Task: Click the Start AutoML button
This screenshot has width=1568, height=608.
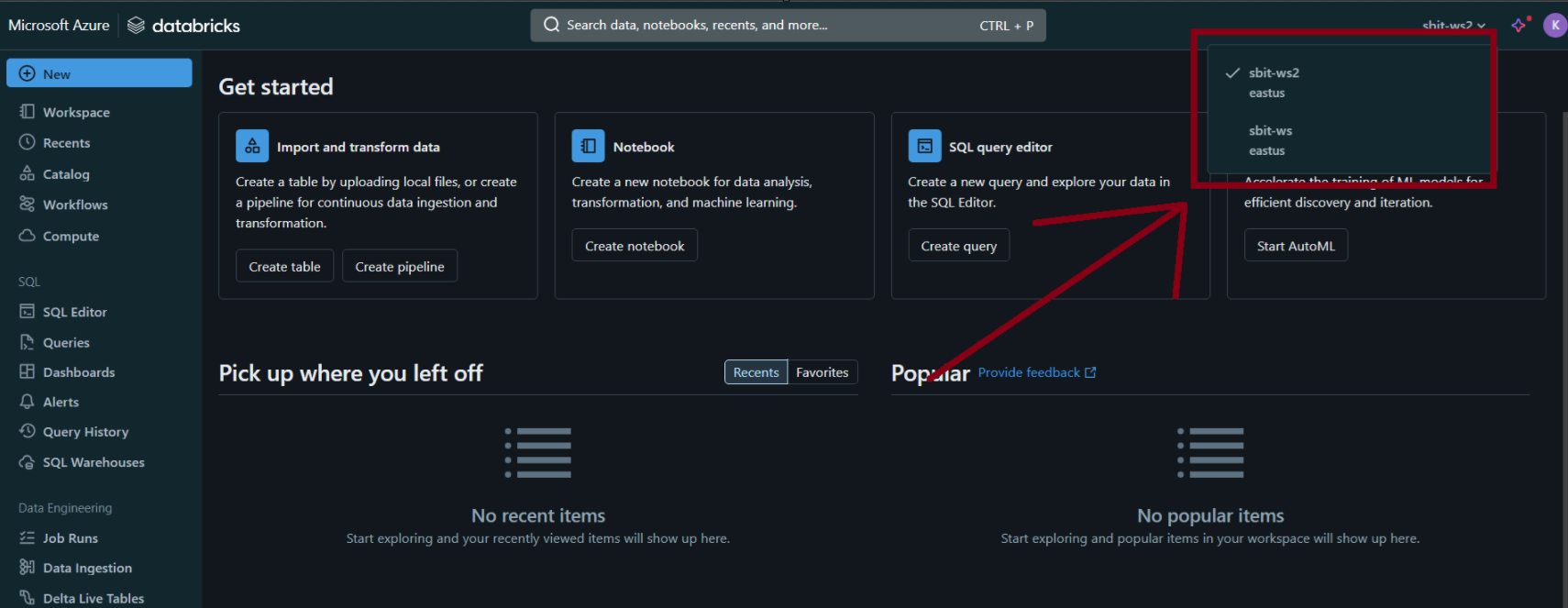Action: coord(1296,246)
